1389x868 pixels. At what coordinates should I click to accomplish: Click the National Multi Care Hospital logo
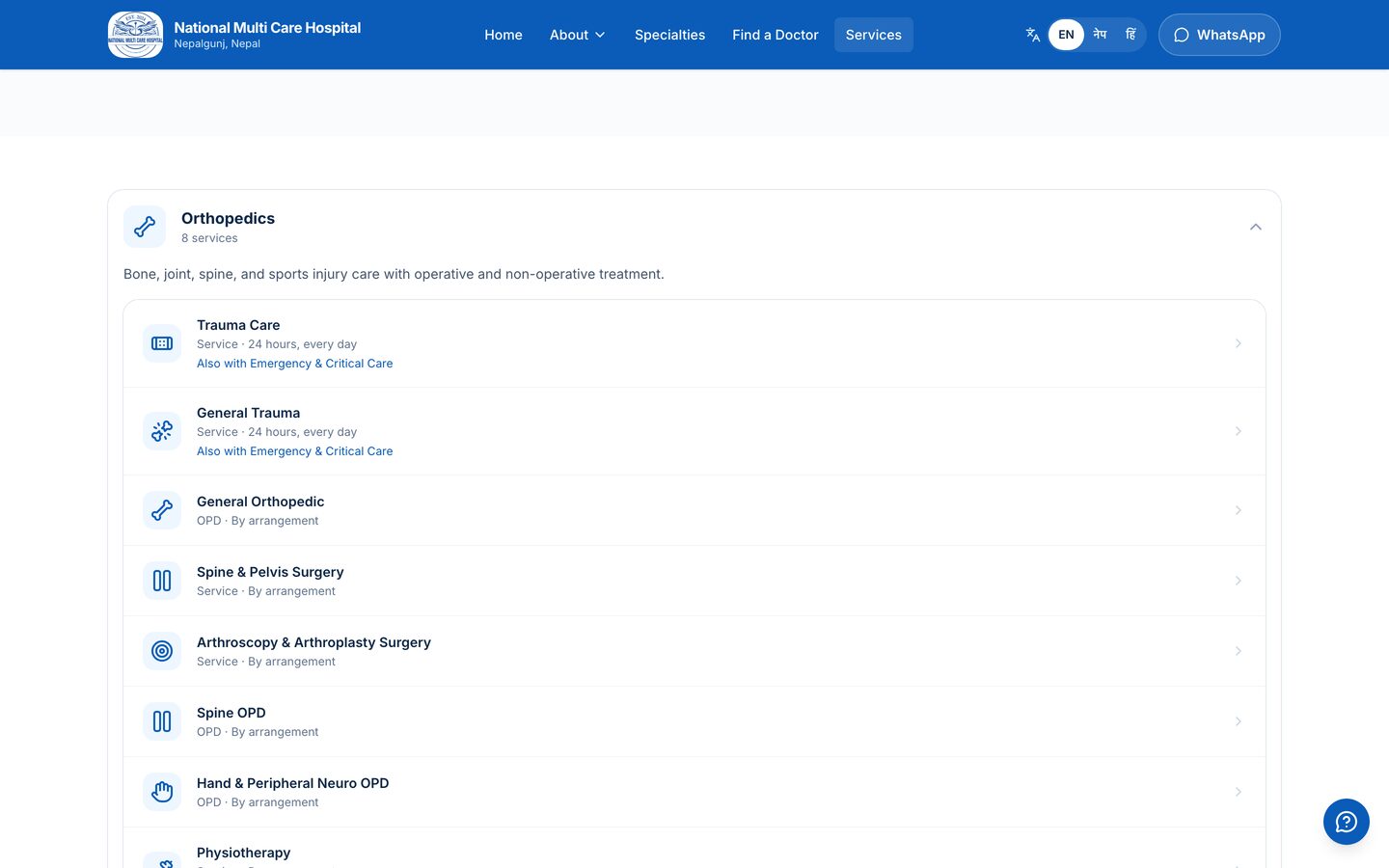[x=136, y=35]
